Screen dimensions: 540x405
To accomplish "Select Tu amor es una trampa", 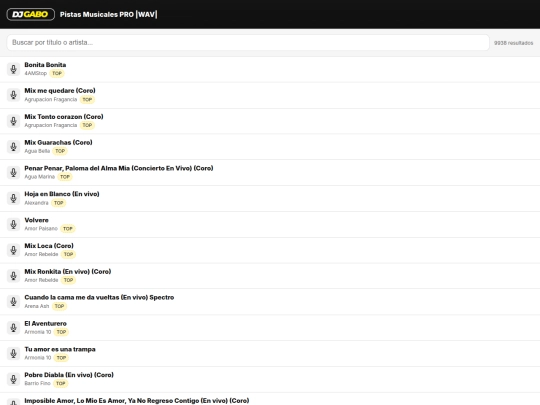I will (x=60, y=349).
